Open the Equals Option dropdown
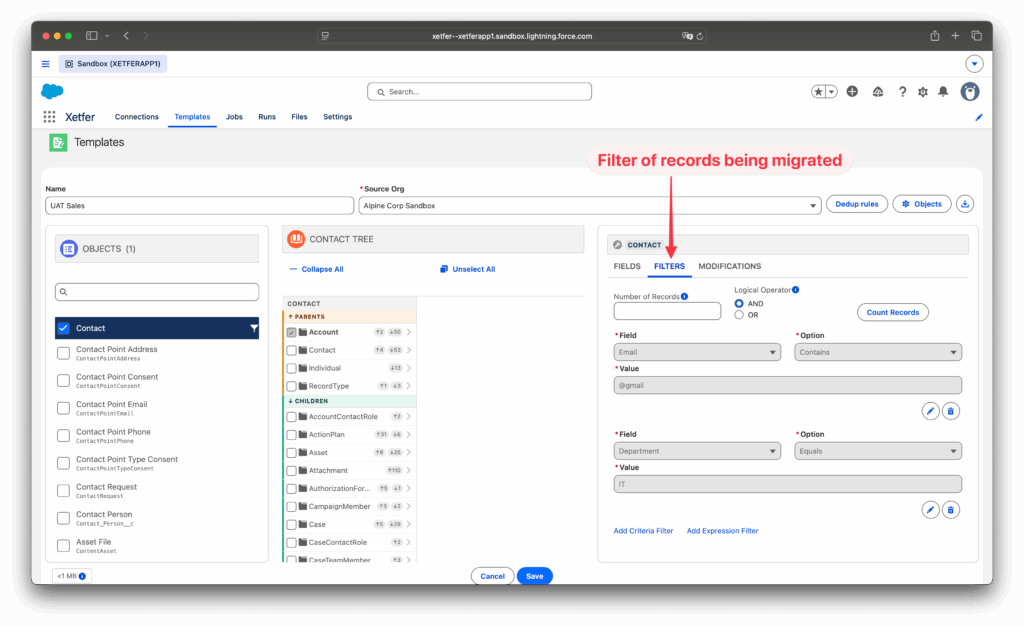Image resolution: width=1024 pixels, height=626 pixels. 878,451
